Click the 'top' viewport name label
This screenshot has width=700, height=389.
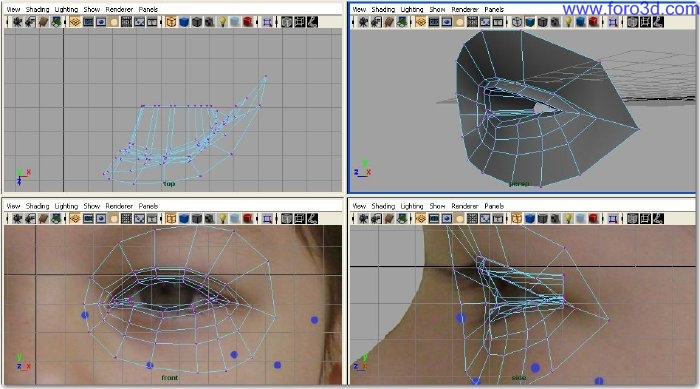[169, 184]
